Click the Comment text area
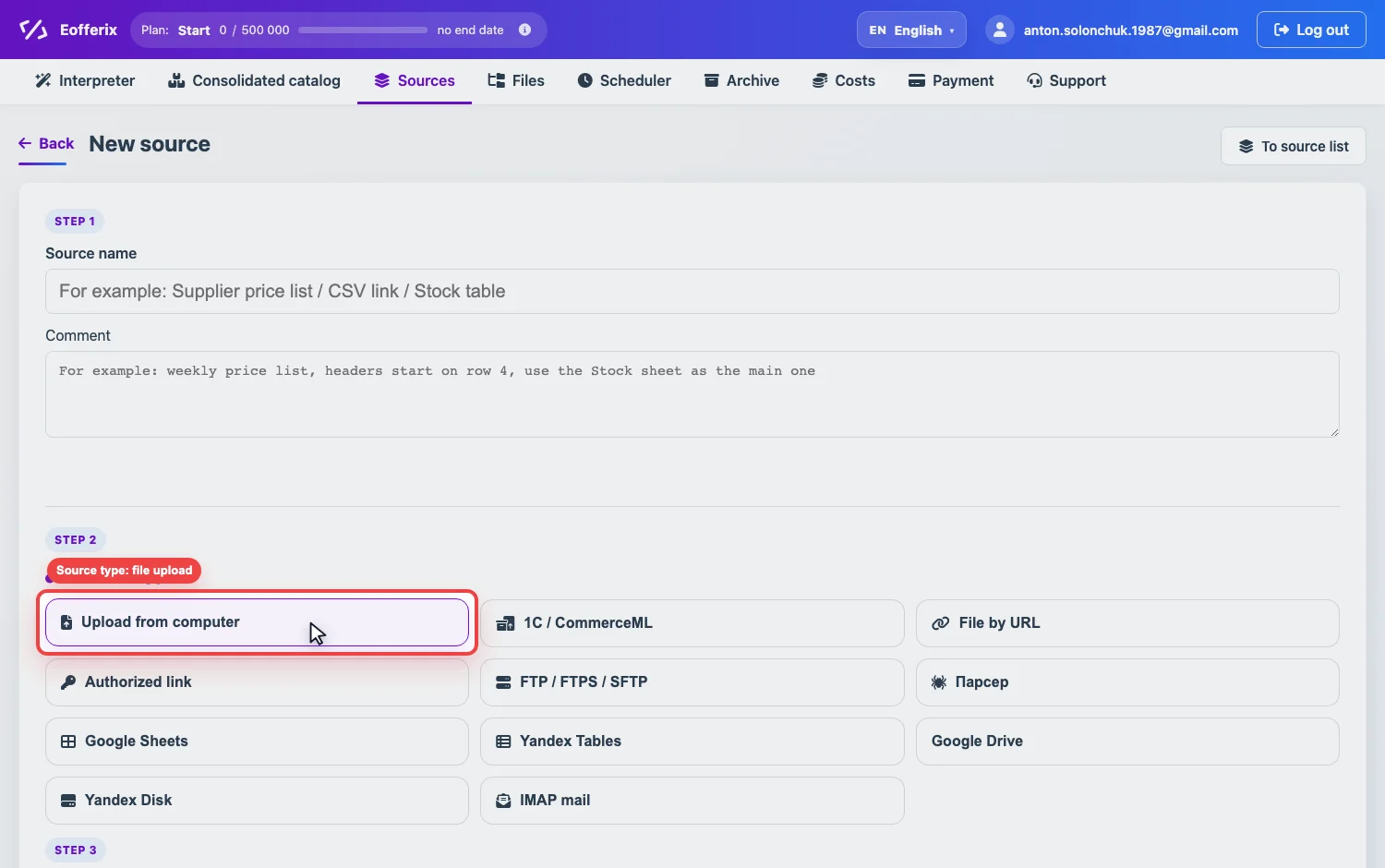1385x868 pixels. click(692, 394)
